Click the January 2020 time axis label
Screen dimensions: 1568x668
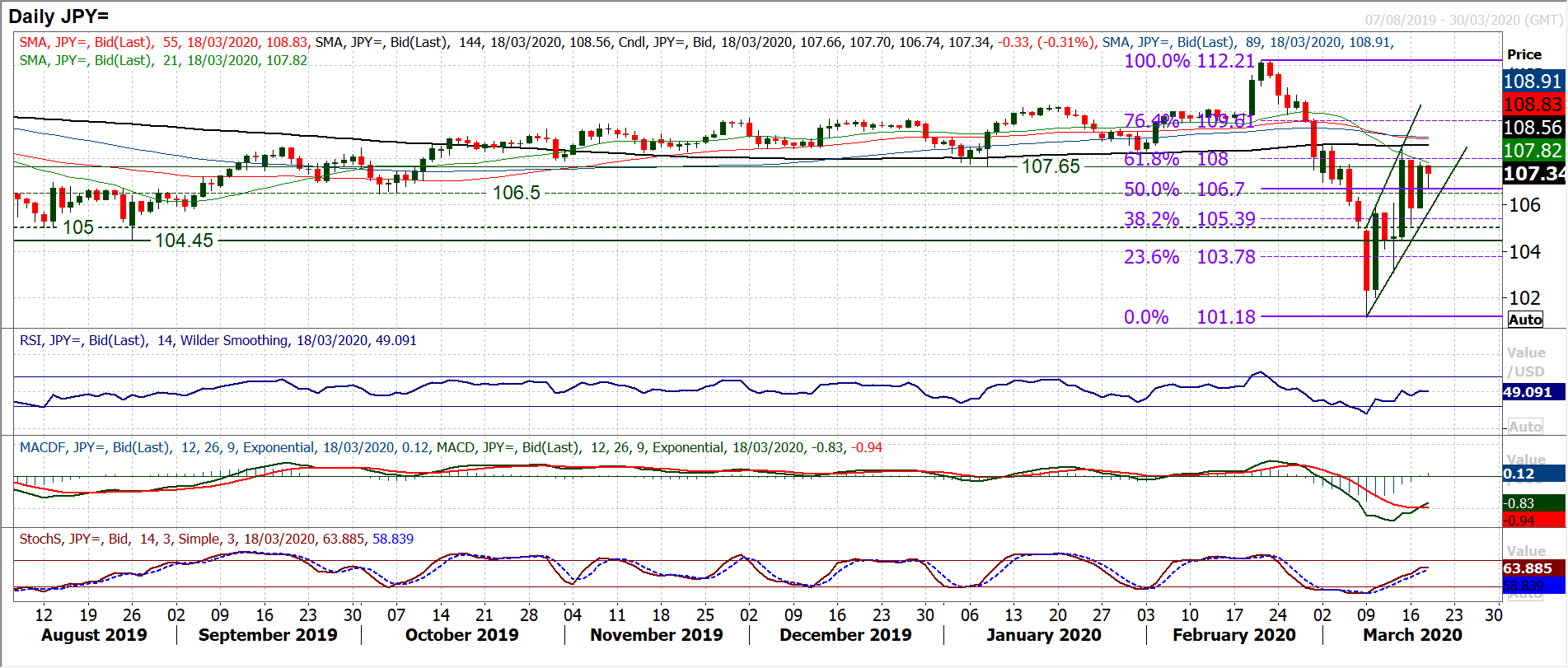coord(1043,635)
